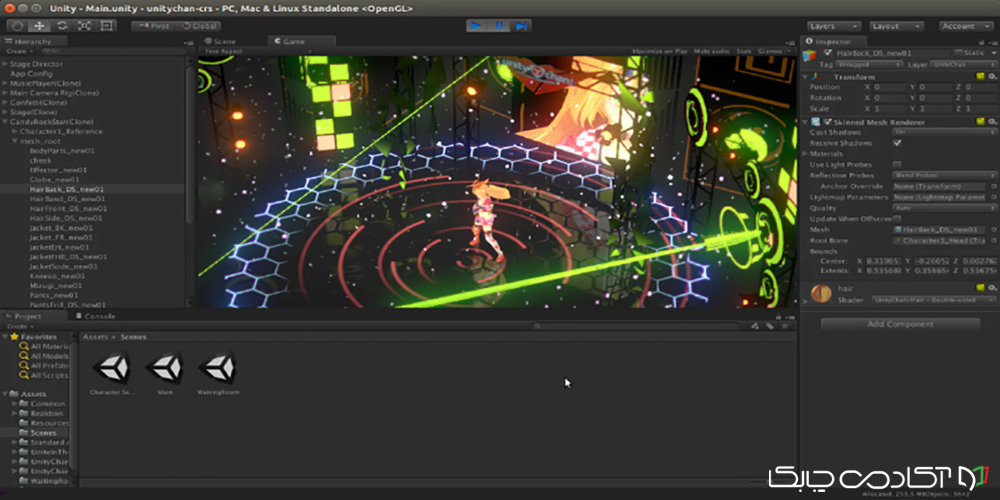Open the Account dropdown
Viewport: 1000px width, 500px height.
966,26
